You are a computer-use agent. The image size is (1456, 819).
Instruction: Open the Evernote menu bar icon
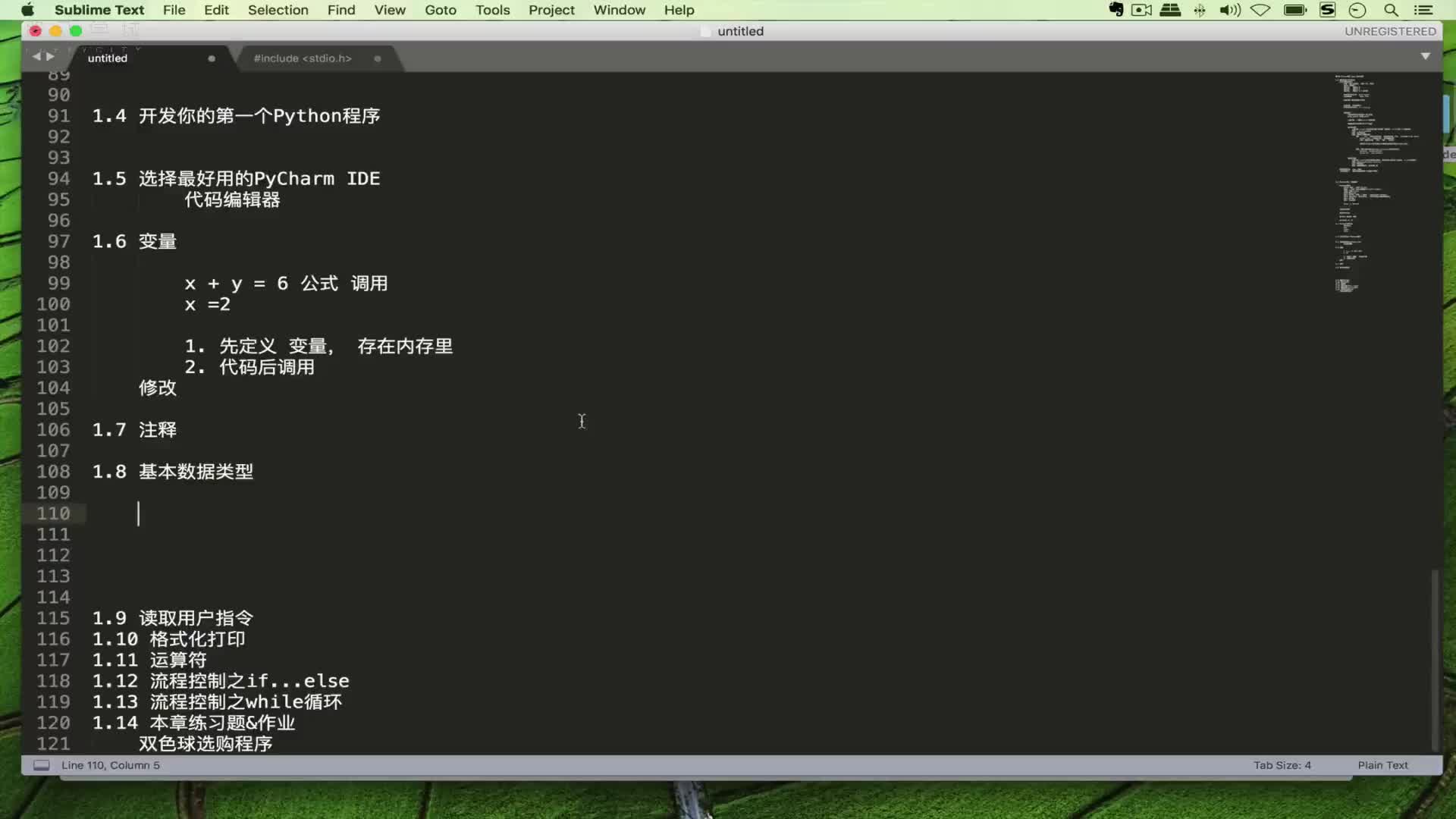tap(1116, 10)
